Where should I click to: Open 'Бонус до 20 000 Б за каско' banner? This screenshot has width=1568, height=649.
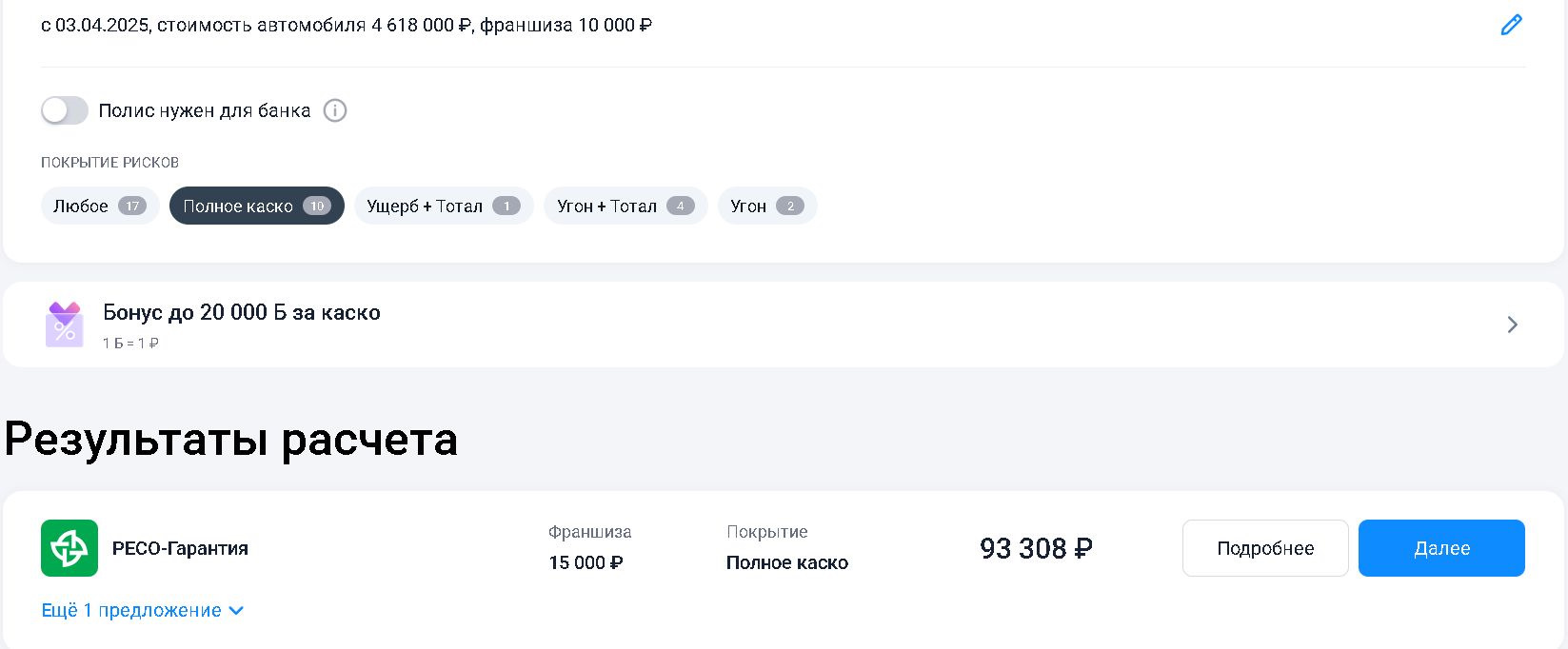point(242,313)
